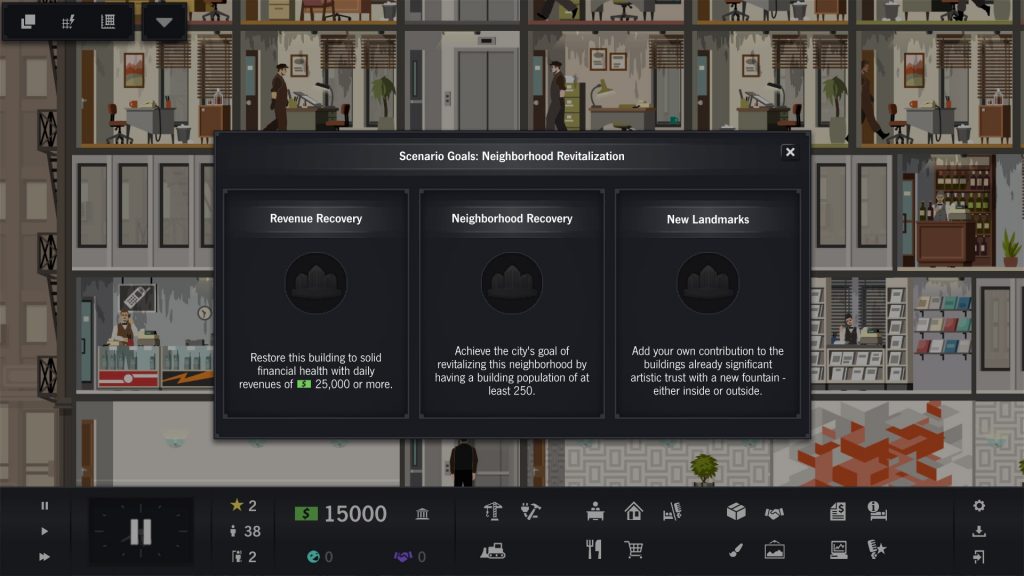Viewport: 1024px width, 576px height.
Task: Toggle the floor layers overlay view
Action: click(x=28, y=22)
